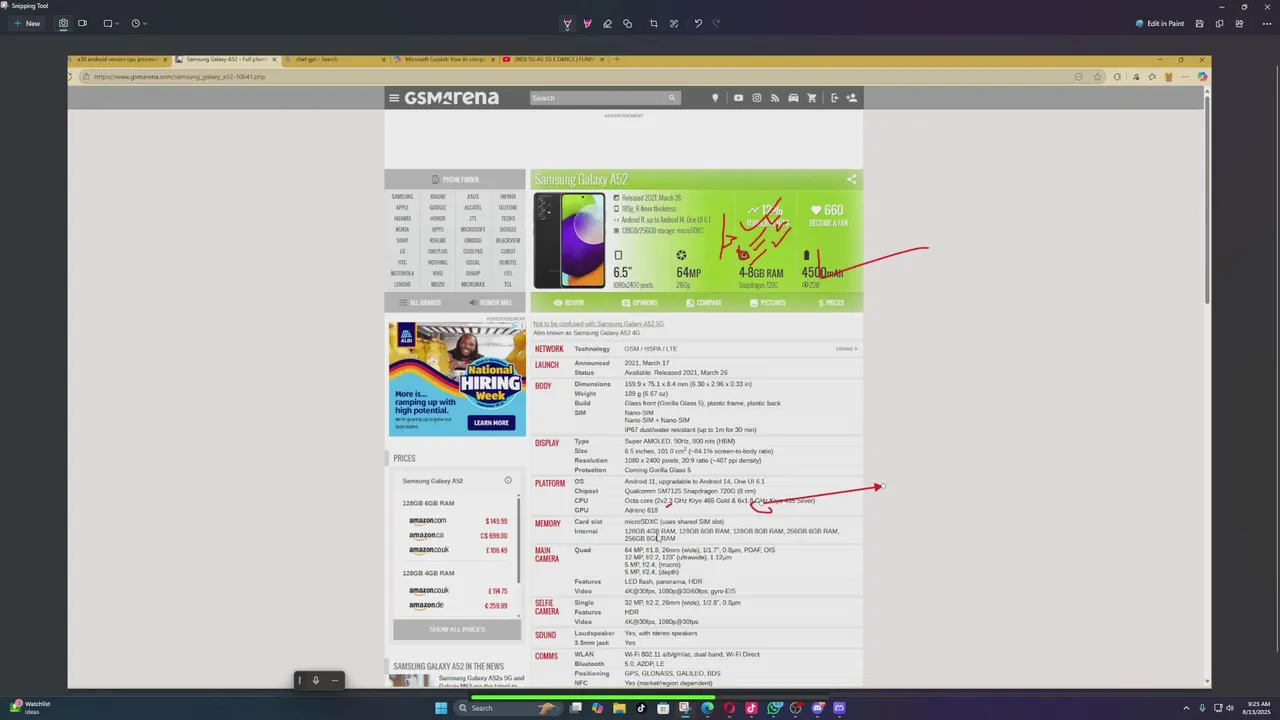Open the snipping shape mode dropdown

coord(111,23)
